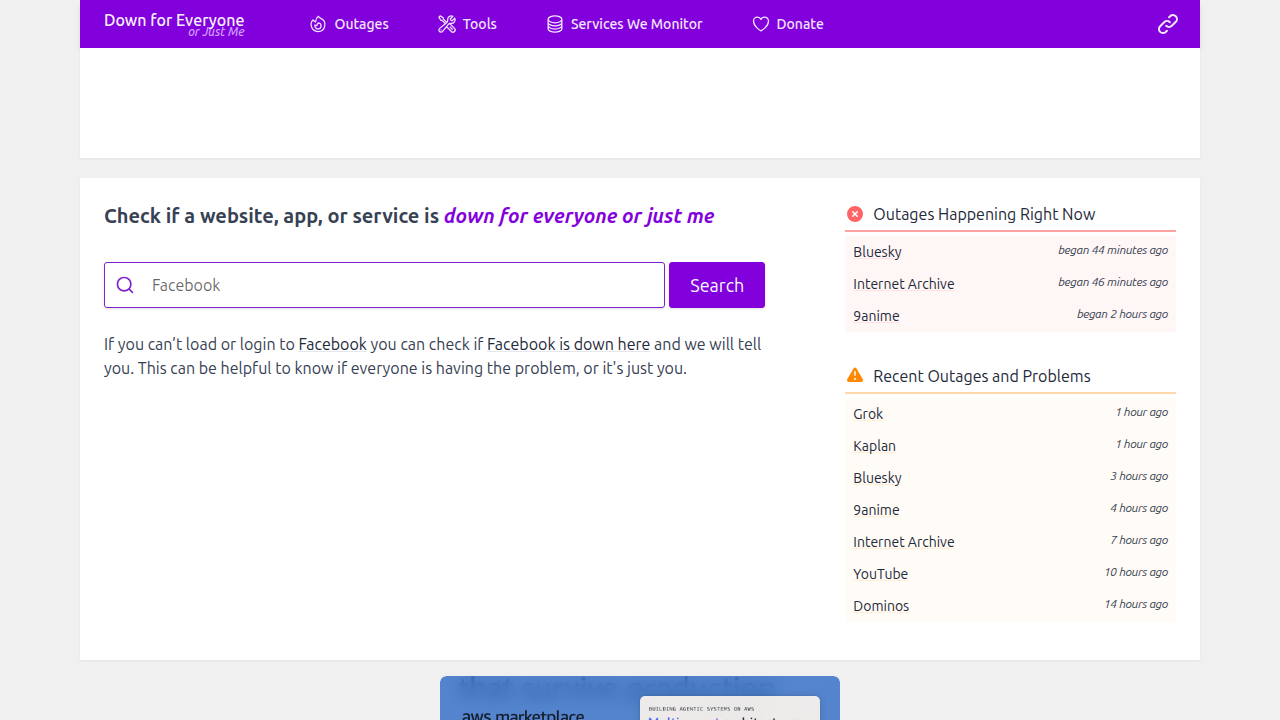This screenshot has height=720, width=1280.
Task: Open the Facebook is down here link
Action: tap(568, 344)
